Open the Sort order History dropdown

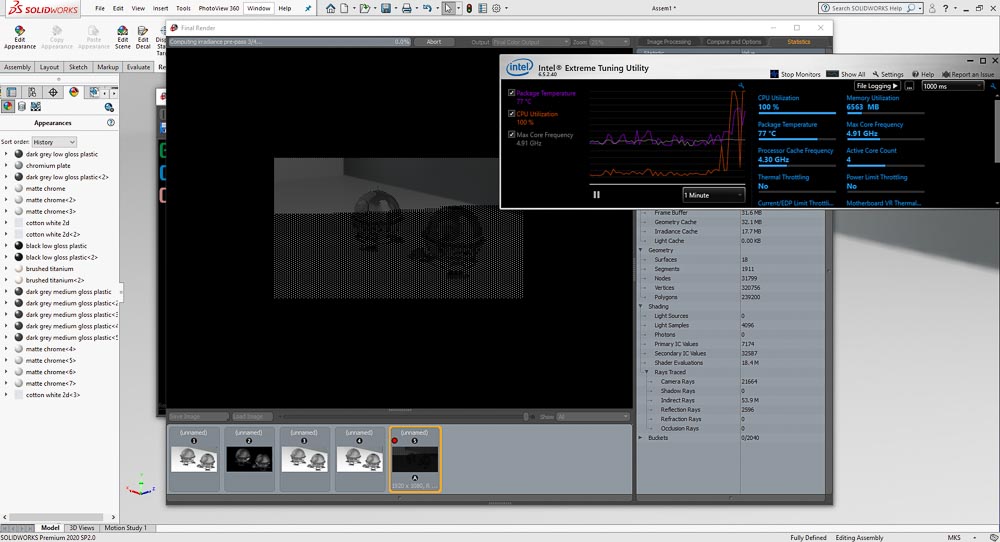pyautogui.click(x=54, y=142)
